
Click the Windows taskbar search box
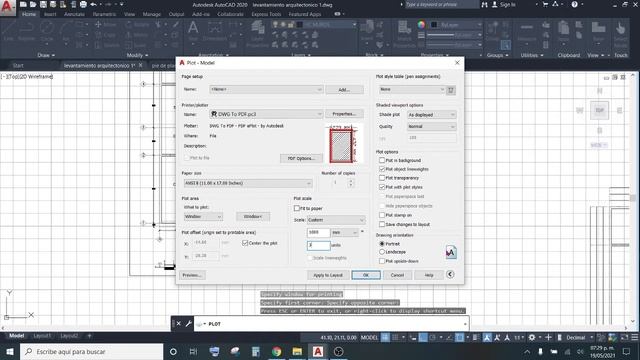tap(91, 351)
